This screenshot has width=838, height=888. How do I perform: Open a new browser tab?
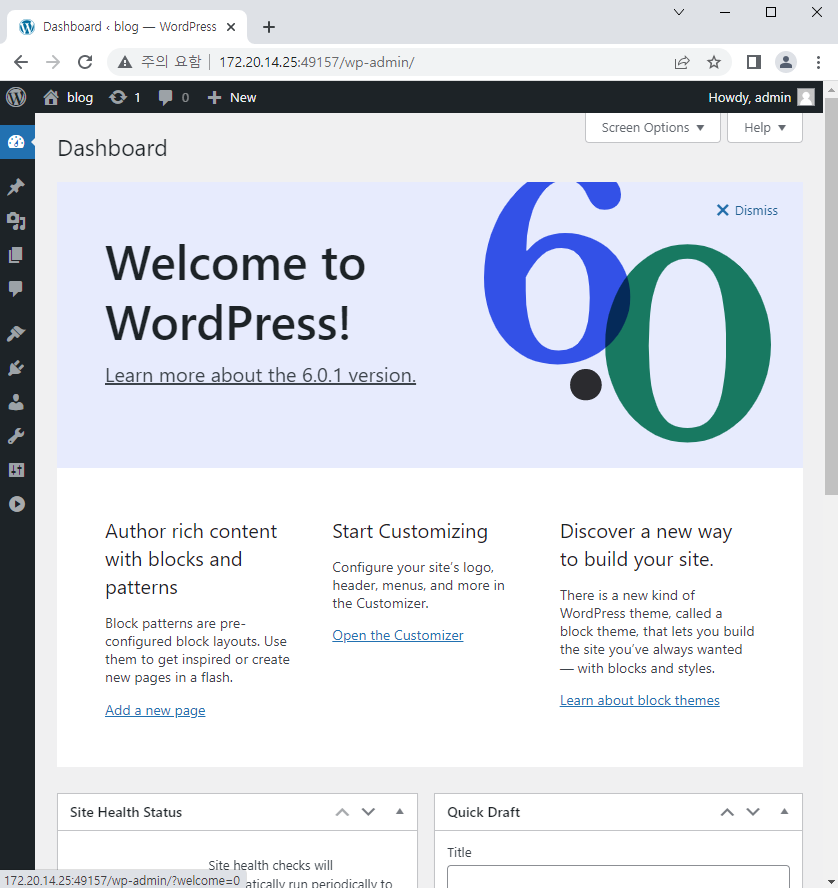(269, 27)
